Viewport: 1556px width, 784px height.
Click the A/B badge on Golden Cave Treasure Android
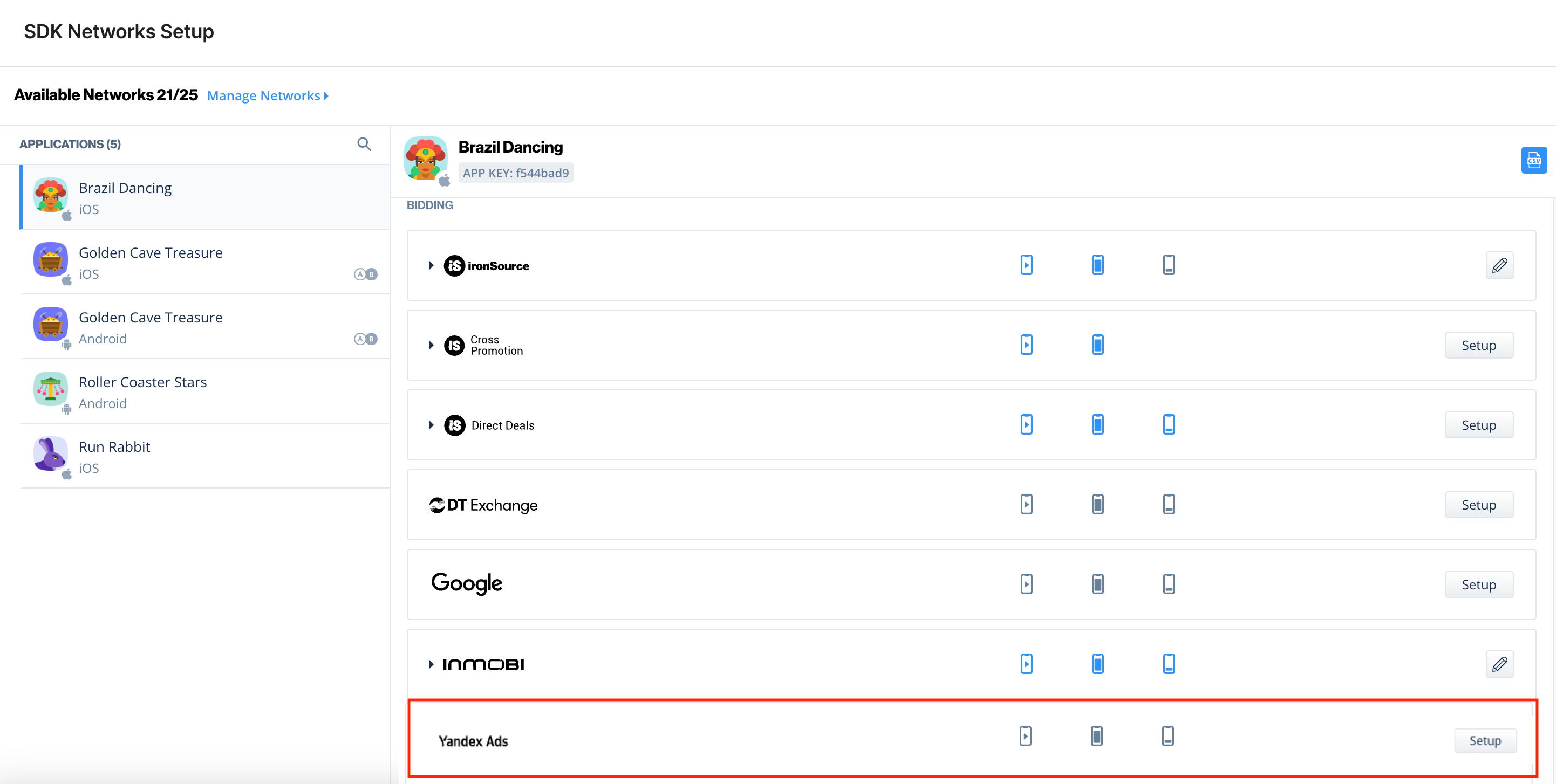[x=365, y=339]
